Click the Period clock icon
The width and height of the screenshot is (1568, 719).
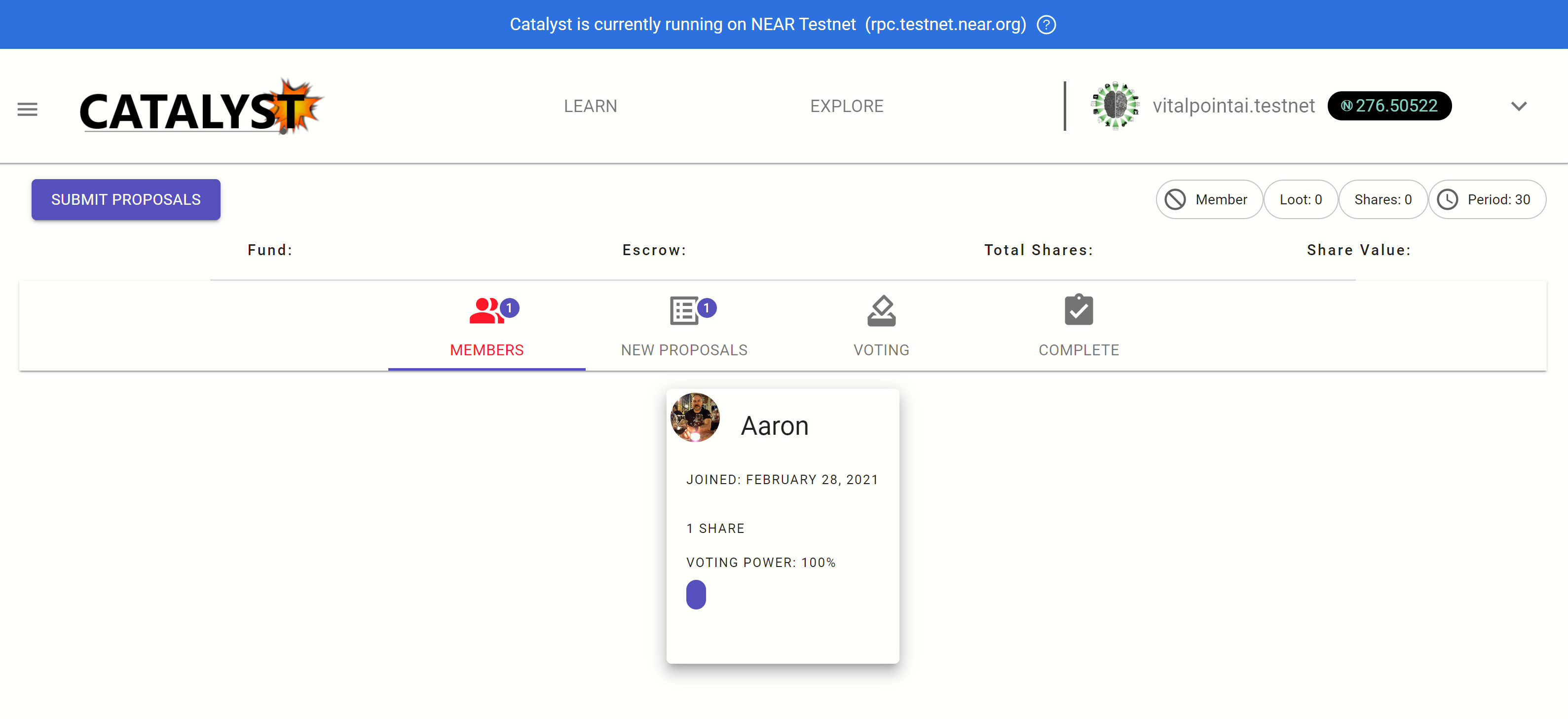pos(1448,200)
